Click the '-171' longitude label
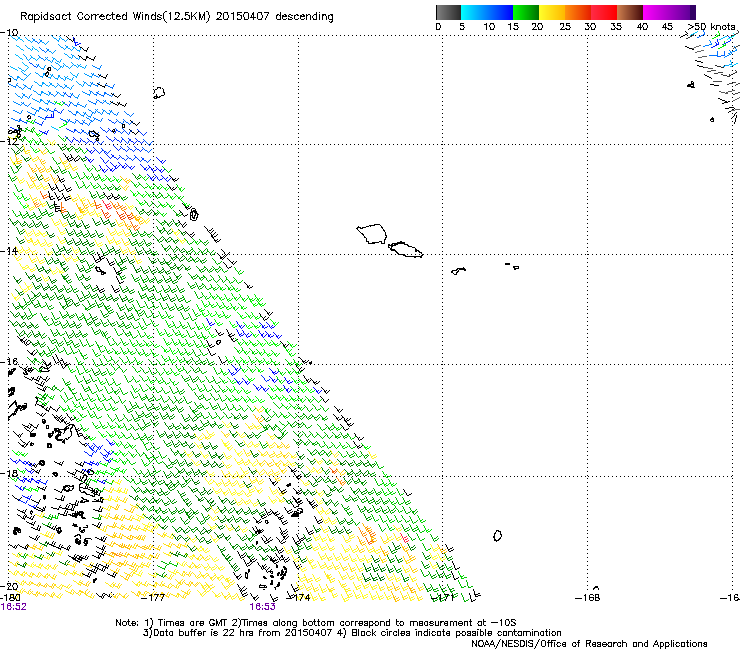This screenshot has width=740, height=650. click(x=443, y=598)
